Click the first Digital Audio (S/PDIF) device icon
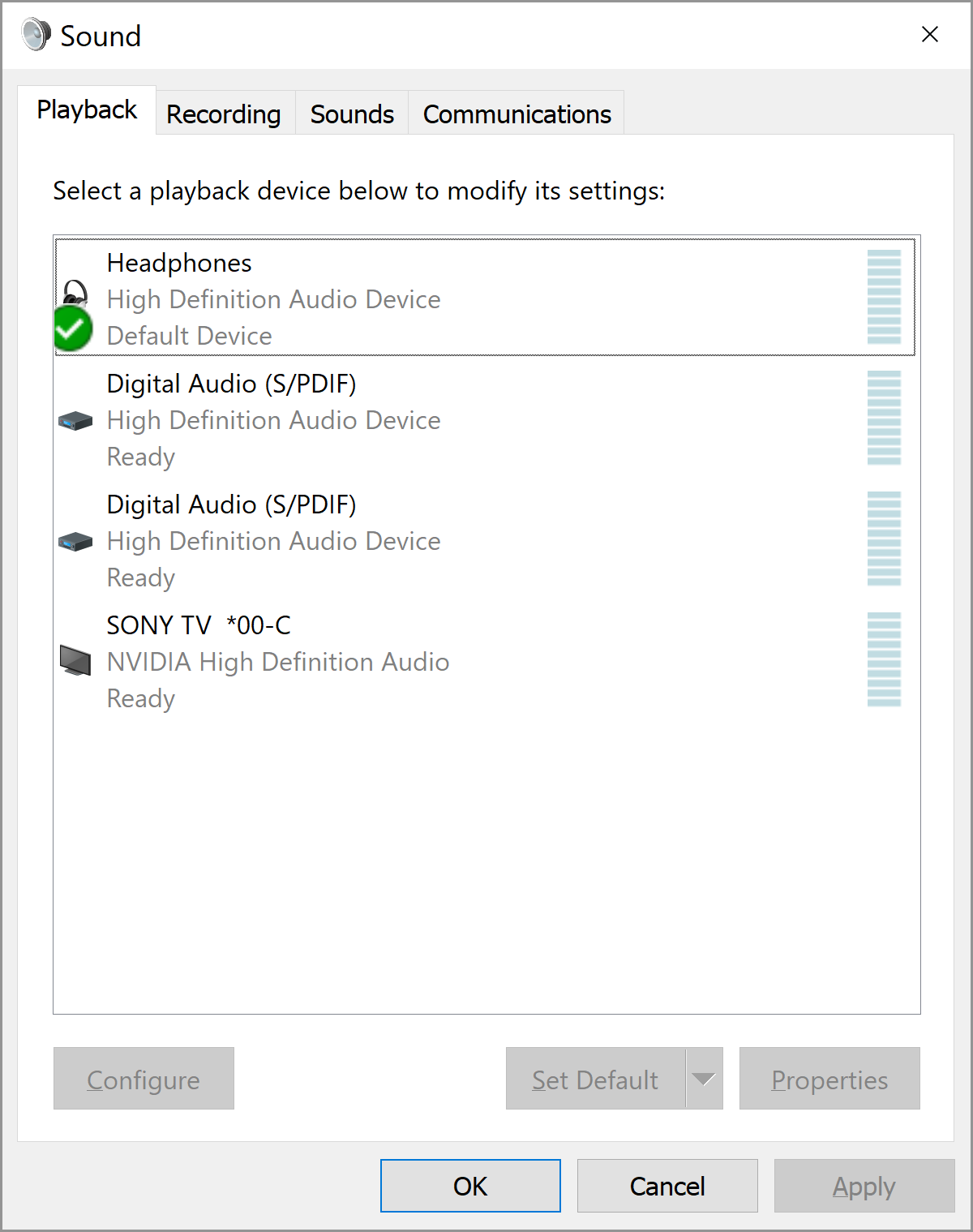 point(75,420)
